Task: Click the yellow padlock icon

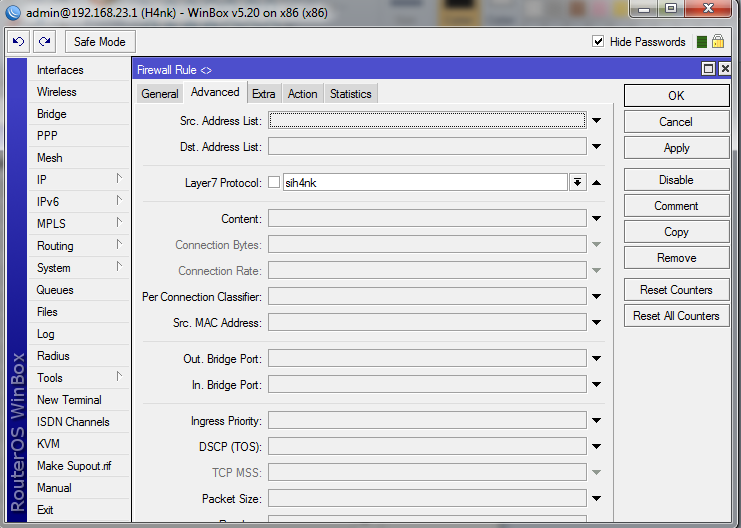Action: 718,41
